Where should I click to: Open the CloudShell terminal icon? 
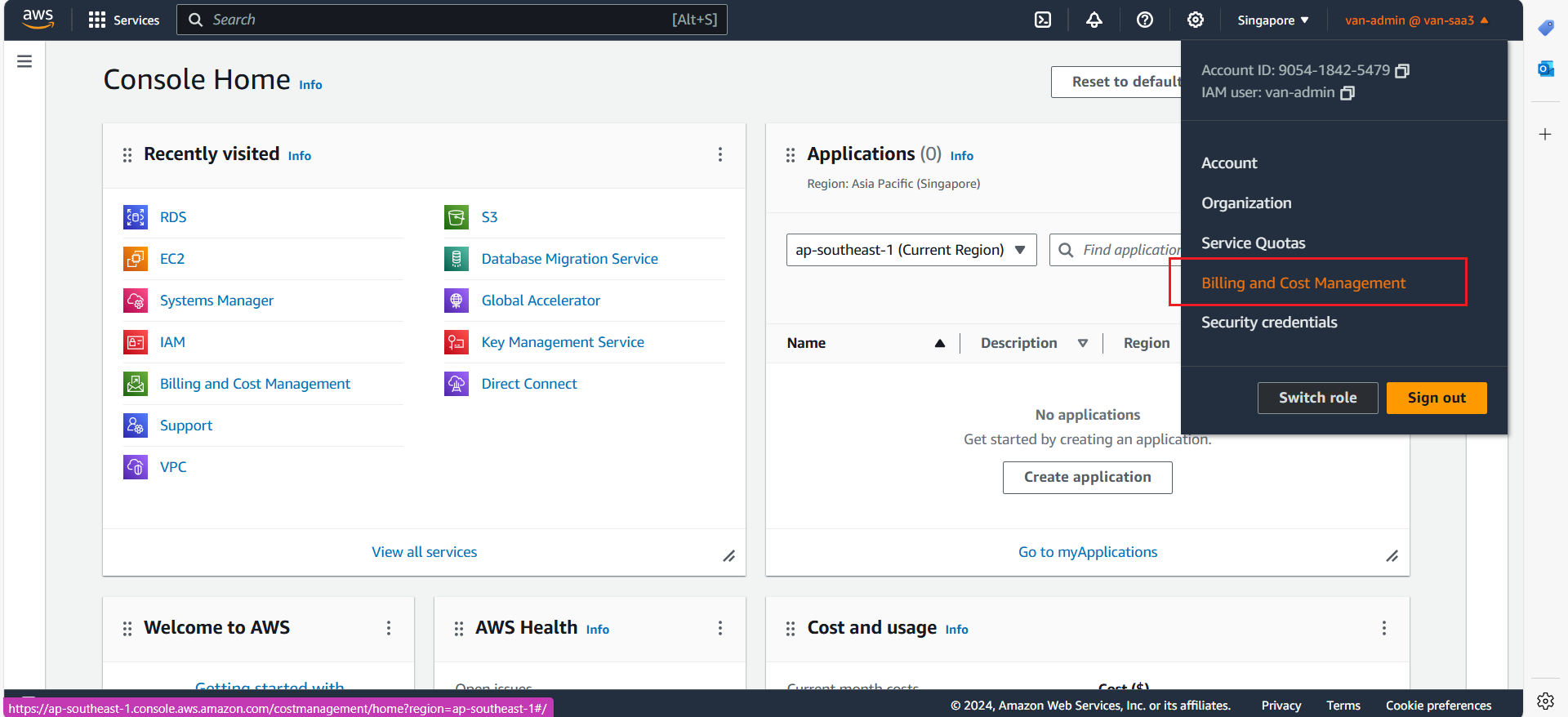(x=1043, y=20)
